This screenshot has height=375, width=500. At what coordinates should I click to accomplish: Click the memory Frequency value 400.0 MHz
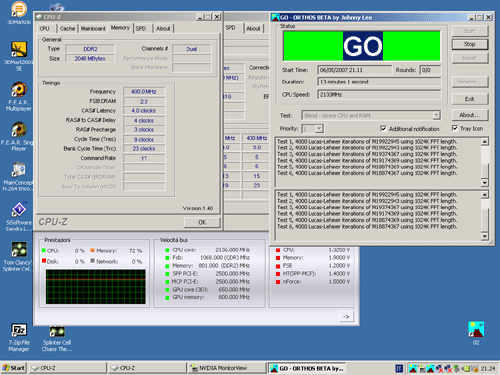point(144,92)
